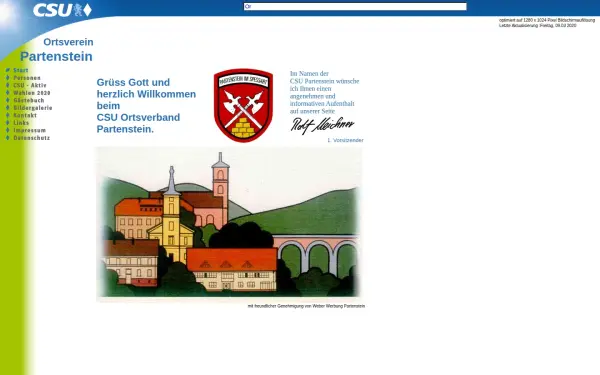Viewport: 600px width, 375px height.
Task: Click the search field in top bar
Action: tap(355, 7)
